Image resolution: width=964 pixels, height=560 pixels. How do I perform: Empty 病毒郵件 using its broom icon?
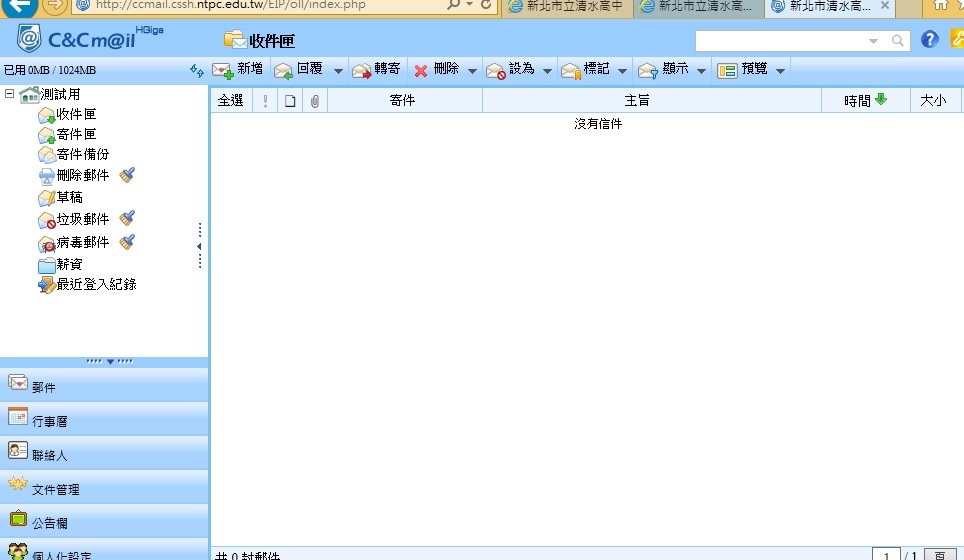tap(127, 242)
